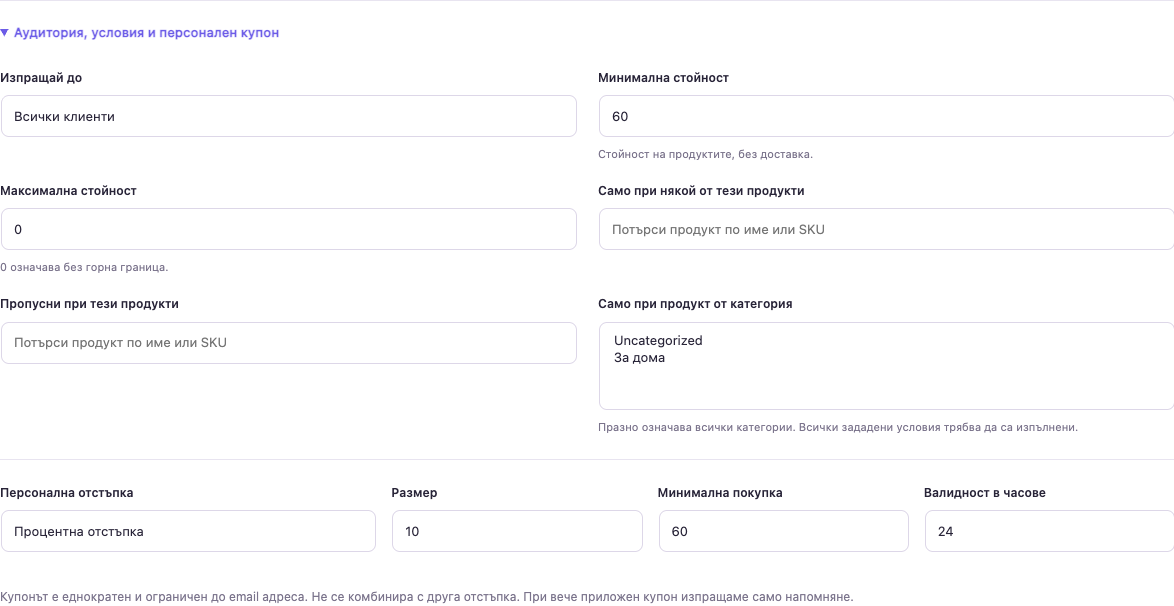Focus 'Само при някой от тези продукти' search

click(x=886, y=229)
